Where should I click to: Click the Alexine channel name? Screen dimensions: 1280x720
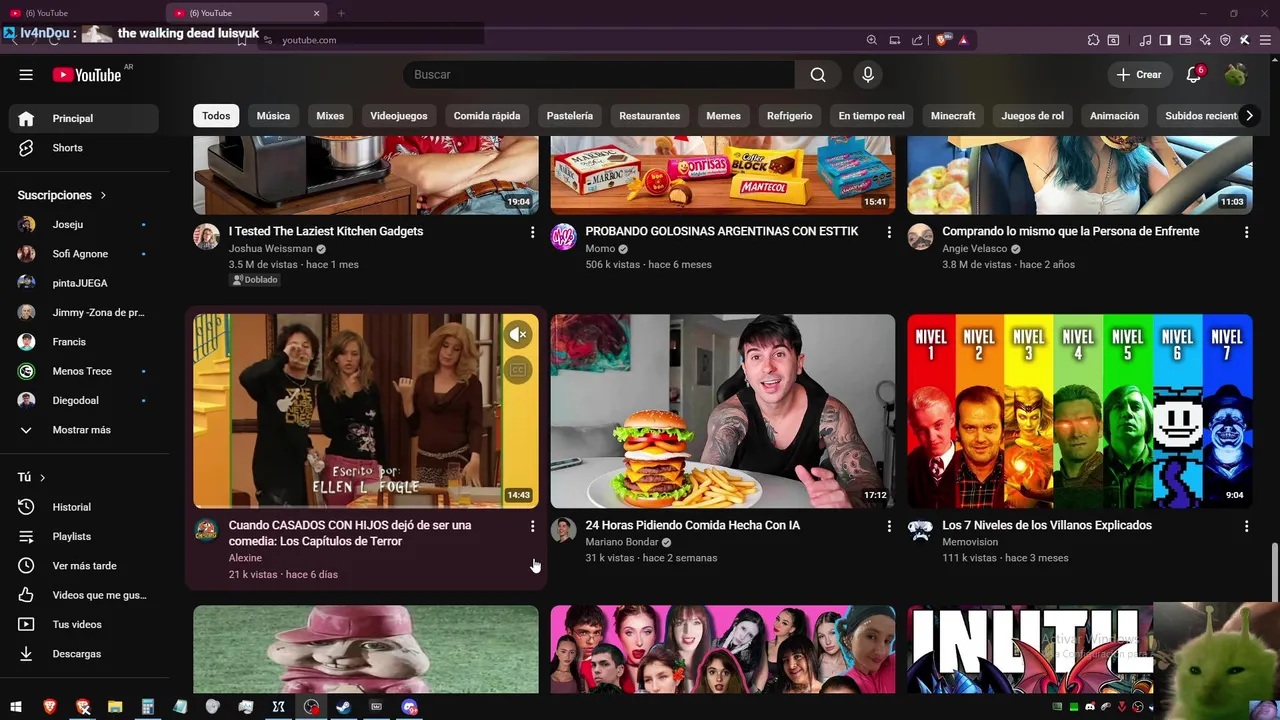(246, 558)
